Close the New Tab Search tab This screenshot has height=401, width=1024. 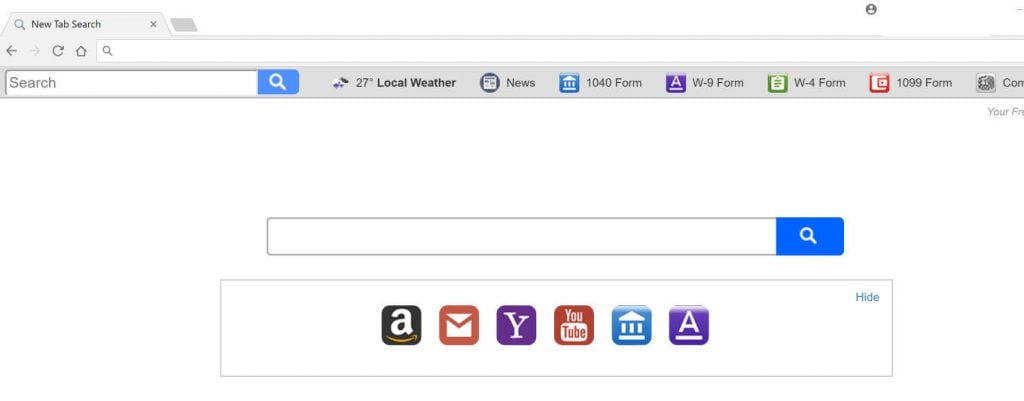(x=153, y=24)
